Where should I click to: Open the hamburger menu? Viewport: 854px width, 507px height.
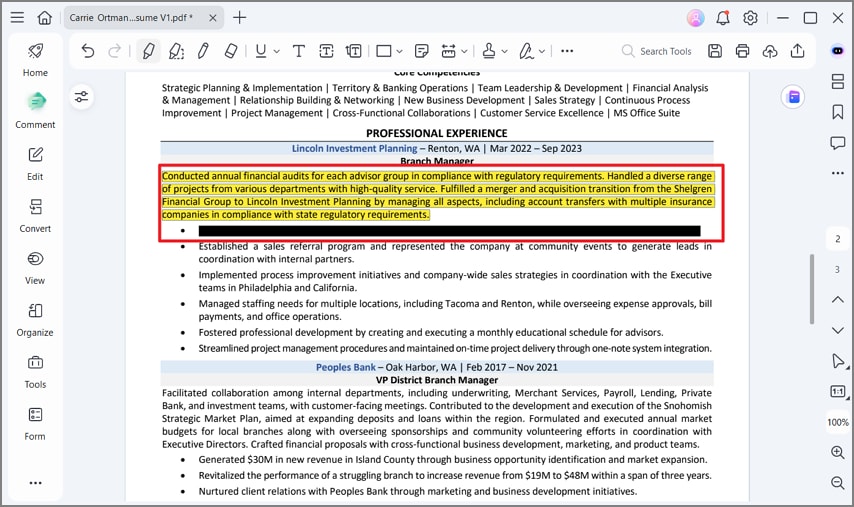17,17
